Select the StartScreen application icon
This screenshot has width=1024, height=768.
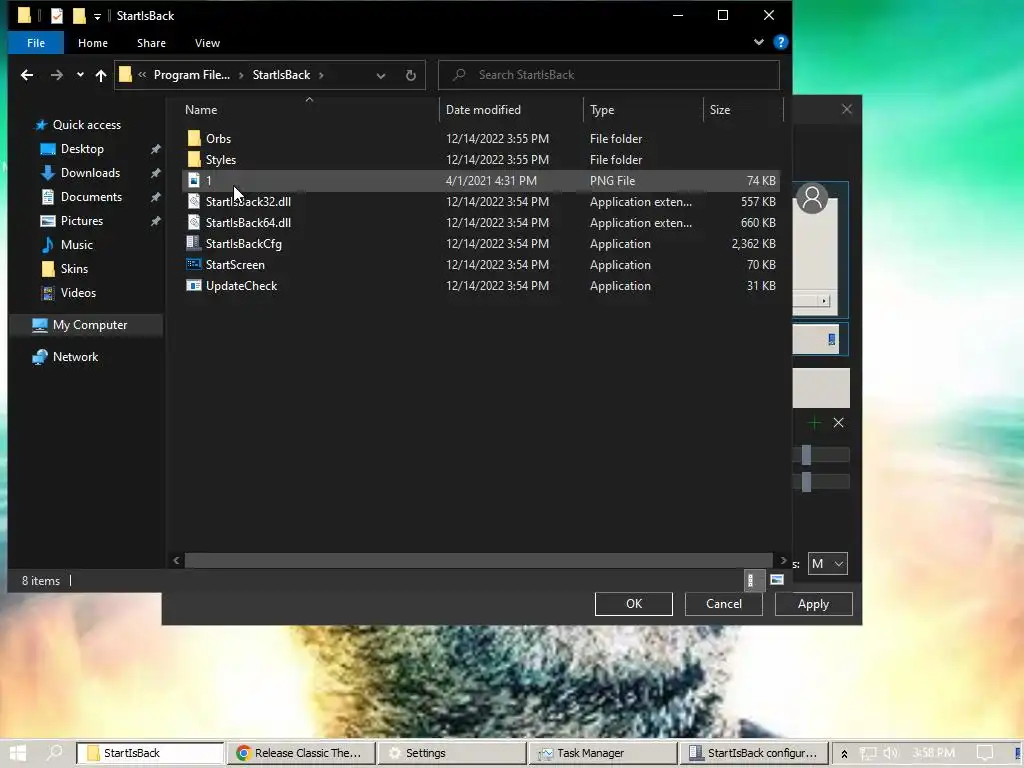pyautogui.click(x=194, y=264)
